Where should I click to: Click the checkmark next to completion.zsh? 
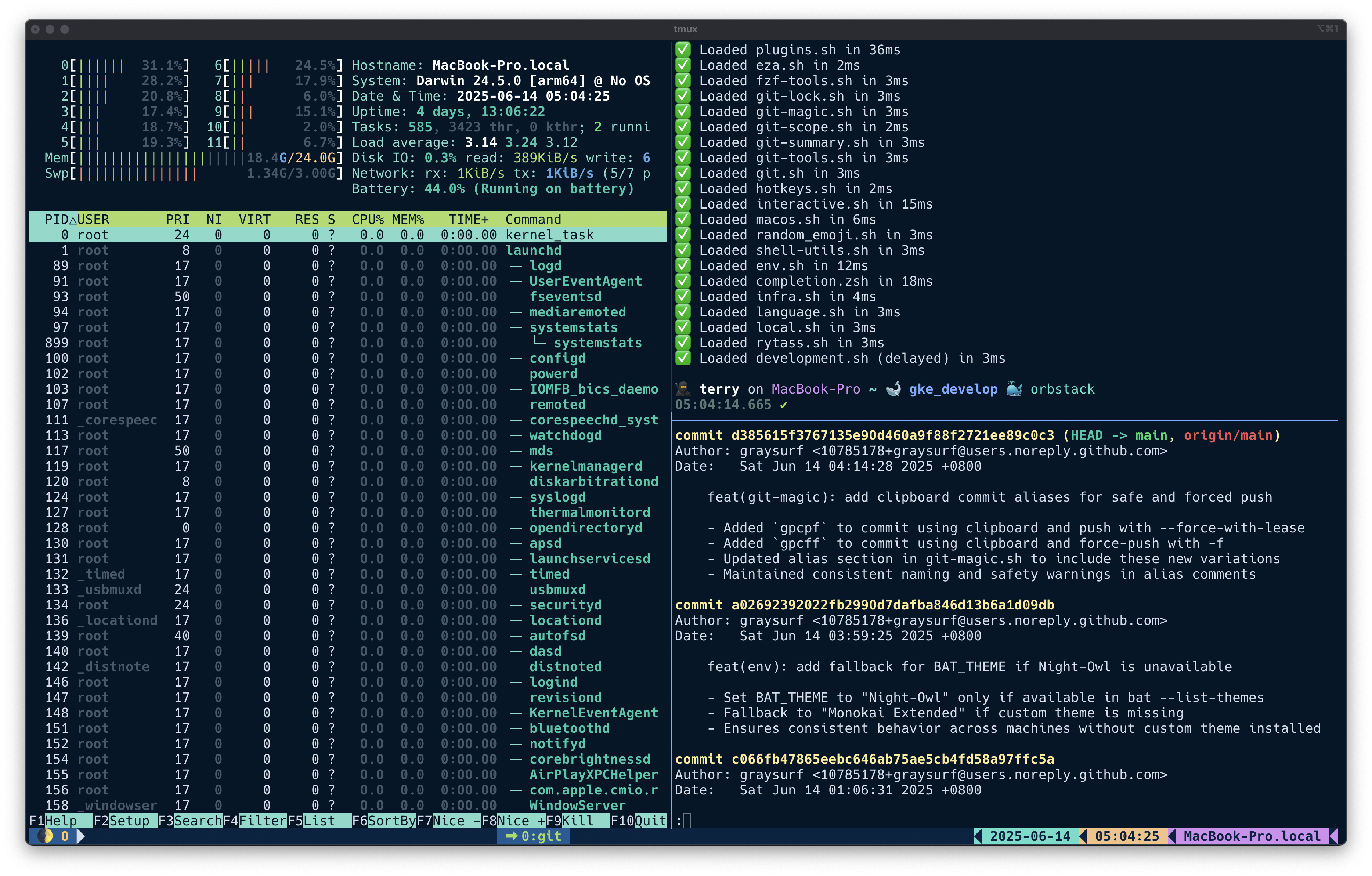point(683,281)
